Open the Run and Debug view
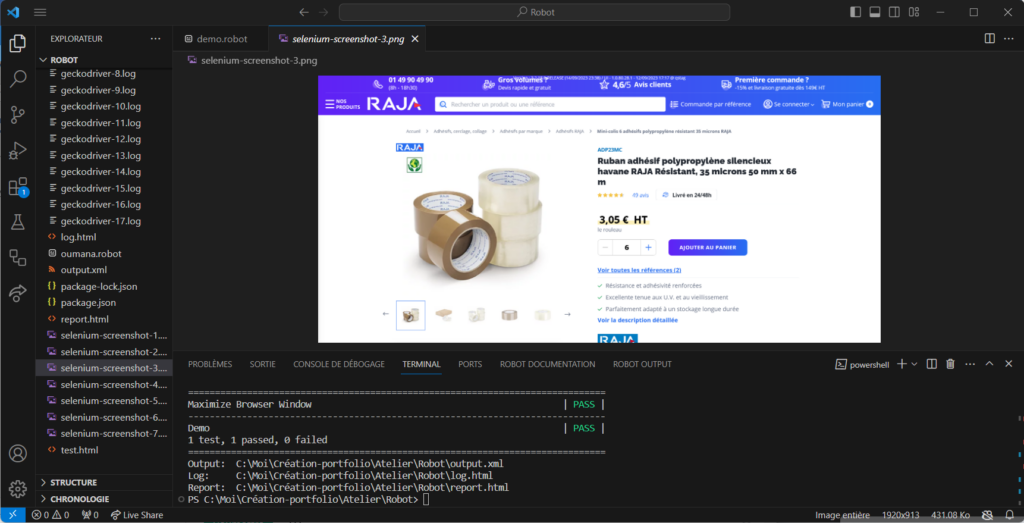The height and width of the screenshot is (523, 1024). pyautogui.click(x=17, y=151)
